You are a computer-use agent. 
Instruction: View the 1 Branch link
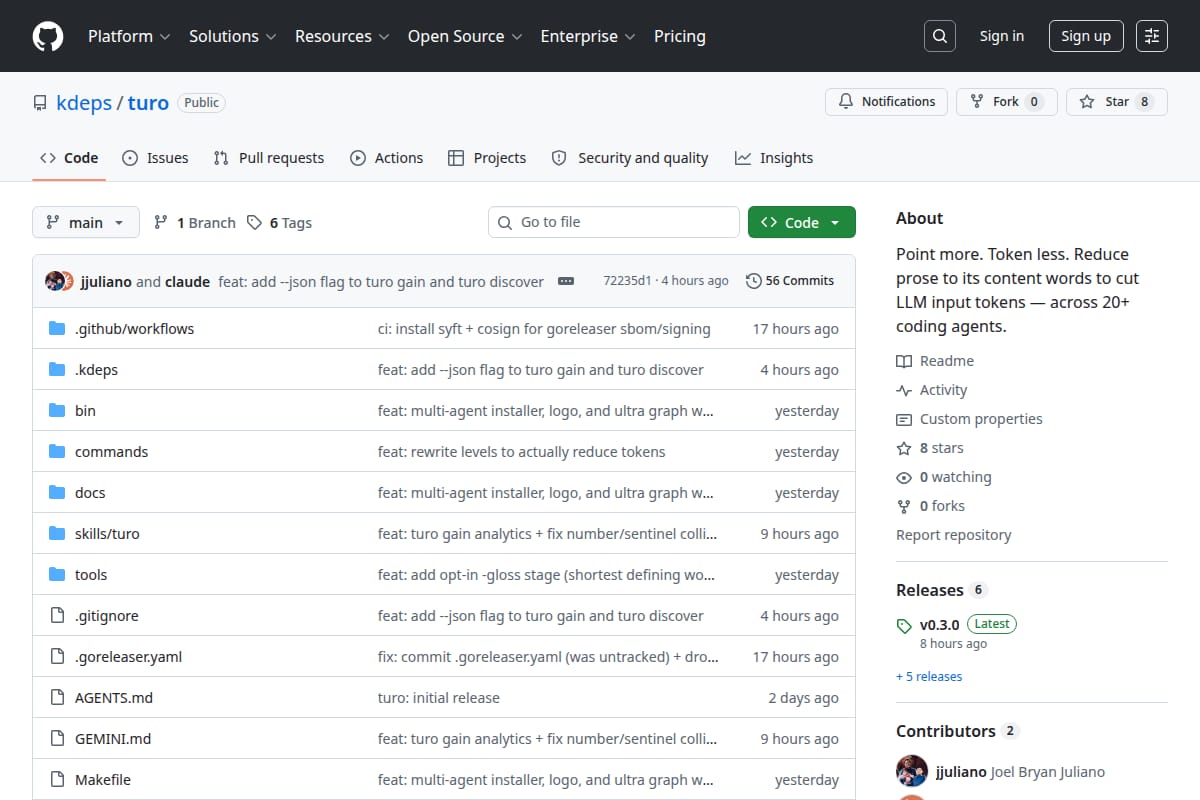(x=195, y=223)
